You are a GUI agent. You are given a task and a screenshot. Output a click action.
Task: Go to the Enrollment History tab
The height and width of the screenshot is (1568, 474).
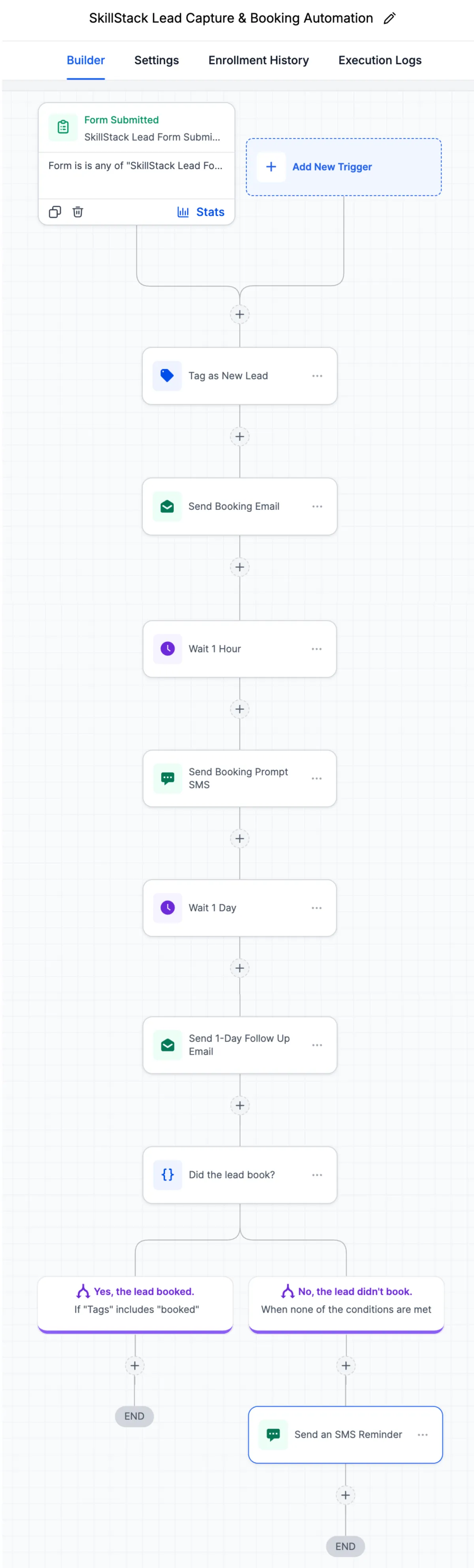coord(259,60)
